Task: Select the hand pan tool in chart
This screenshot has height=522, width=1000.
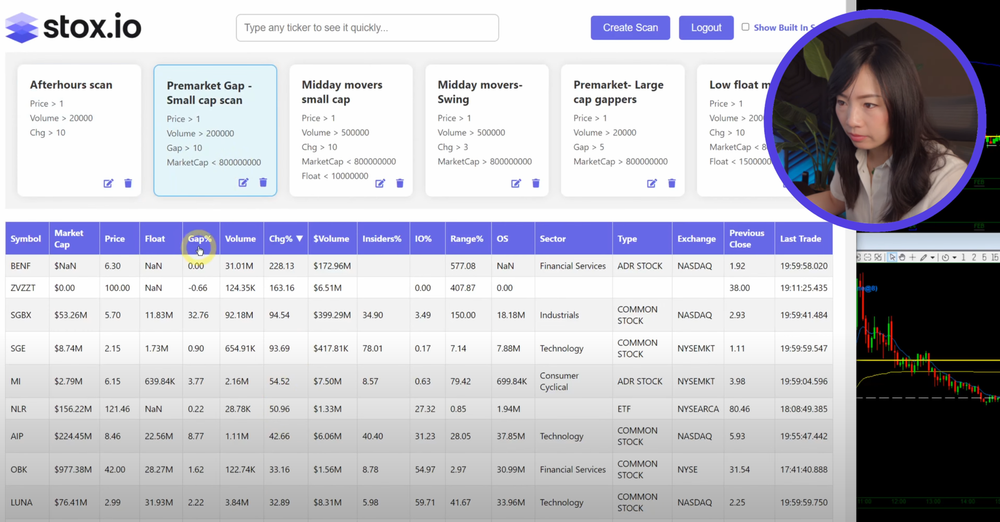Action: pos(902,257)
